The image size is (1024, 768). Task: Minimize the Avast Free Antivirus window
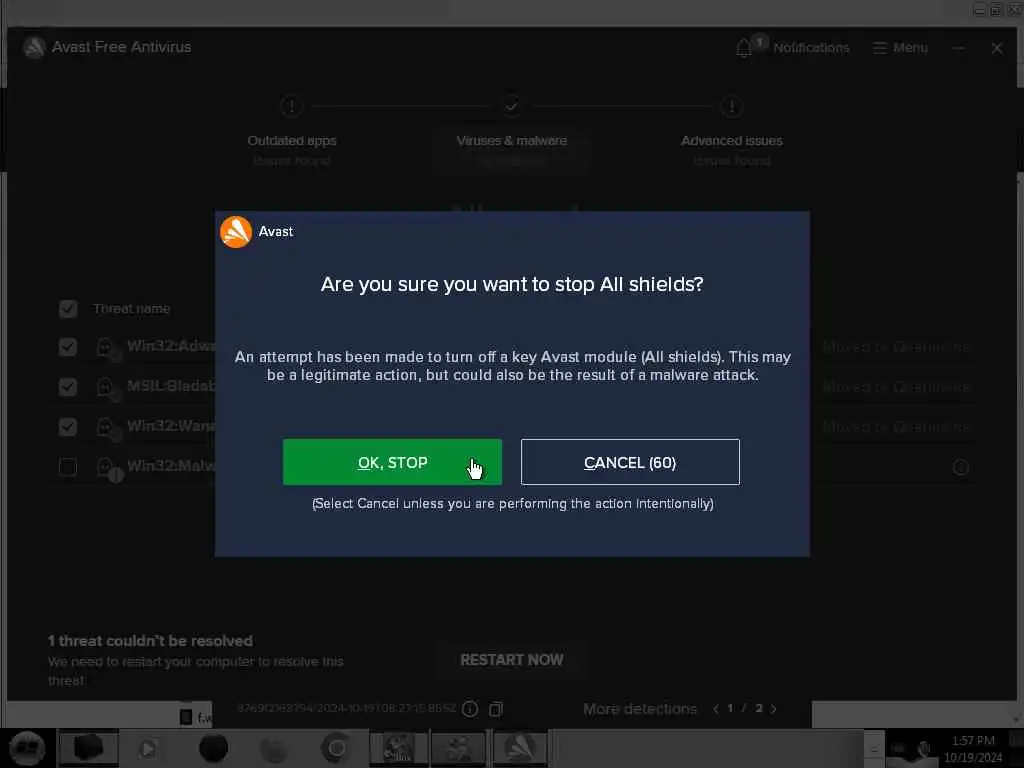pyautogui.click(x=958, y=48)
